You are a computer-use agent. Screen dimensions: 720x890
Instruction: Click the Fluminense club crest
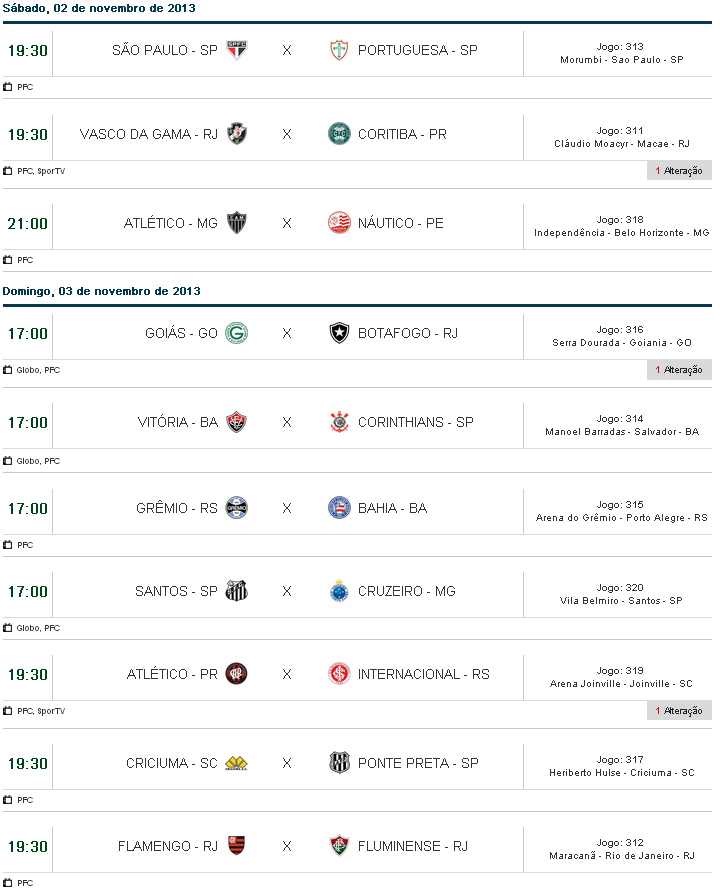pos(340,846)
